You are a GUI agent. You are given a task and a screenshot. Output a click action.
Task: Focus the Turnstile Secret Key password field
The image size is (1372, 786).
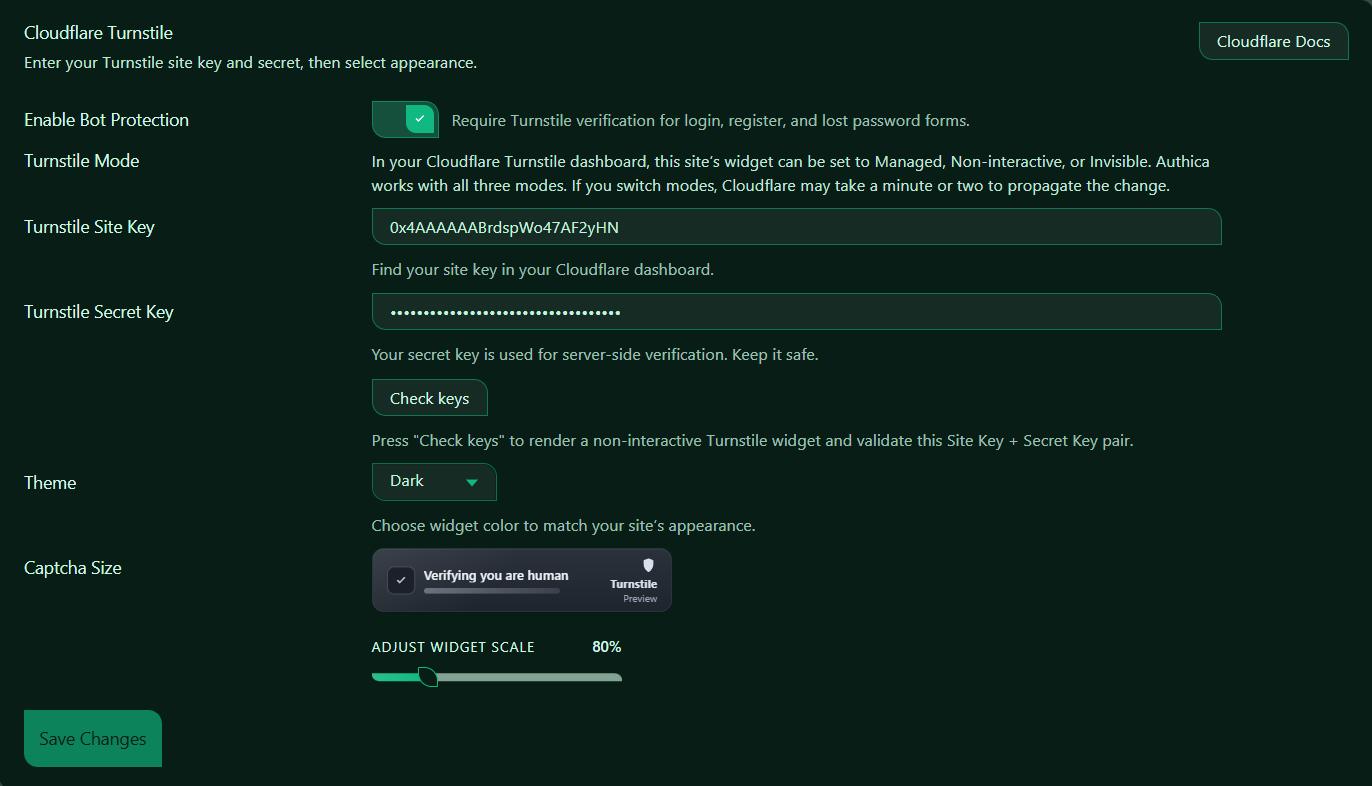pos(796,312)
